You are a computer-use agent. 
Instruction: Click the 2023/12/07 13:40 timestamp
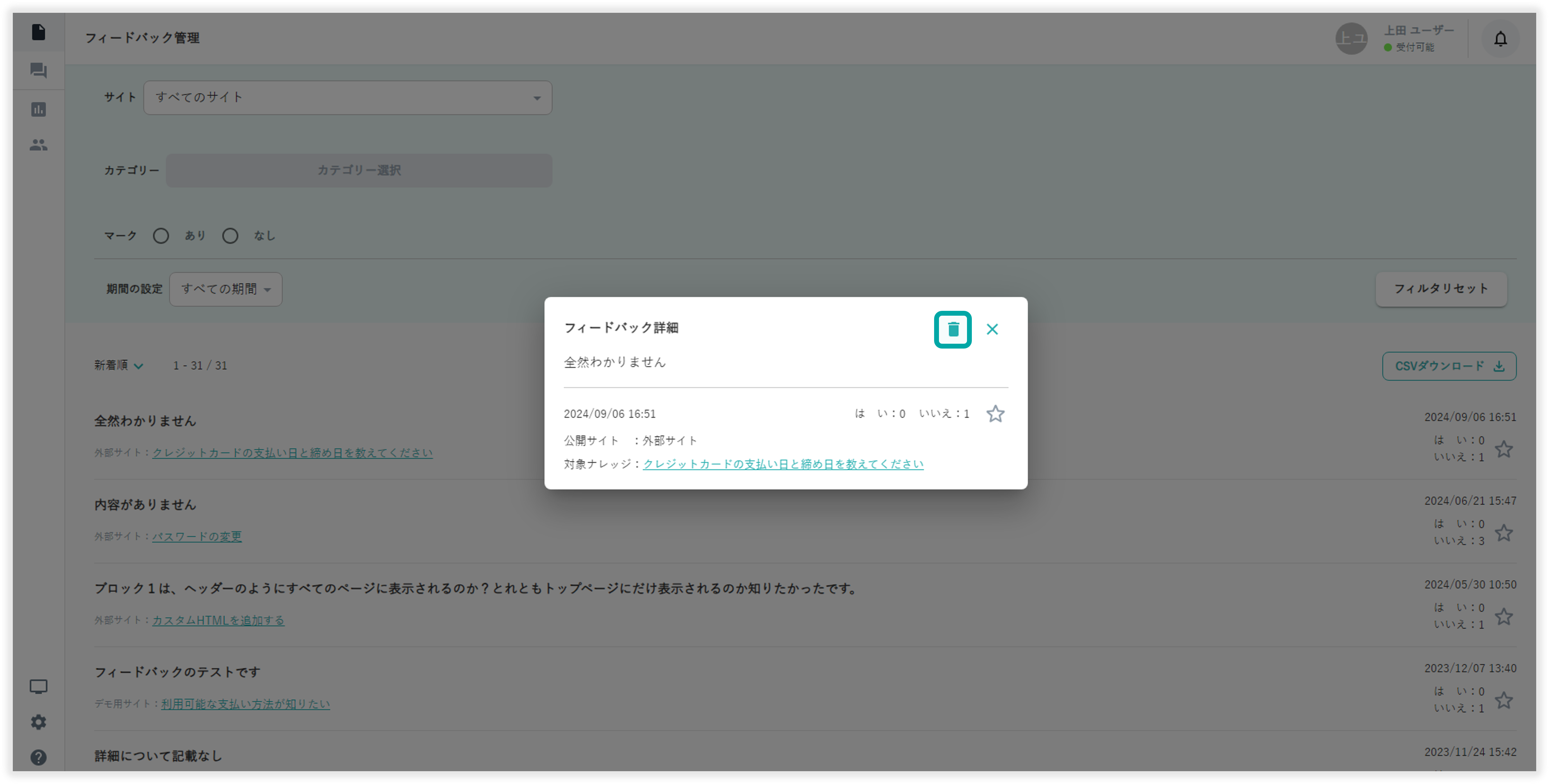[1470, 668]
